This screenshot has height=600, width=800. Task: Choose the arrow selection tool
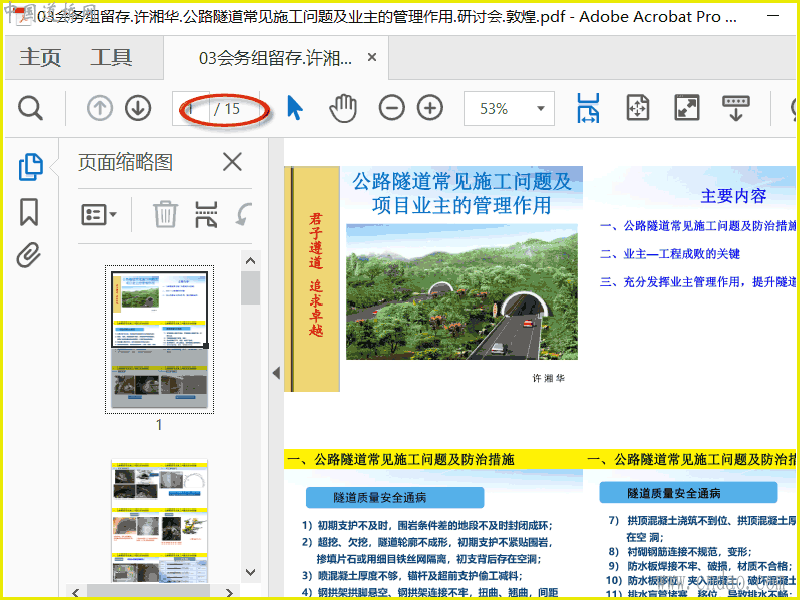(295, 109)
